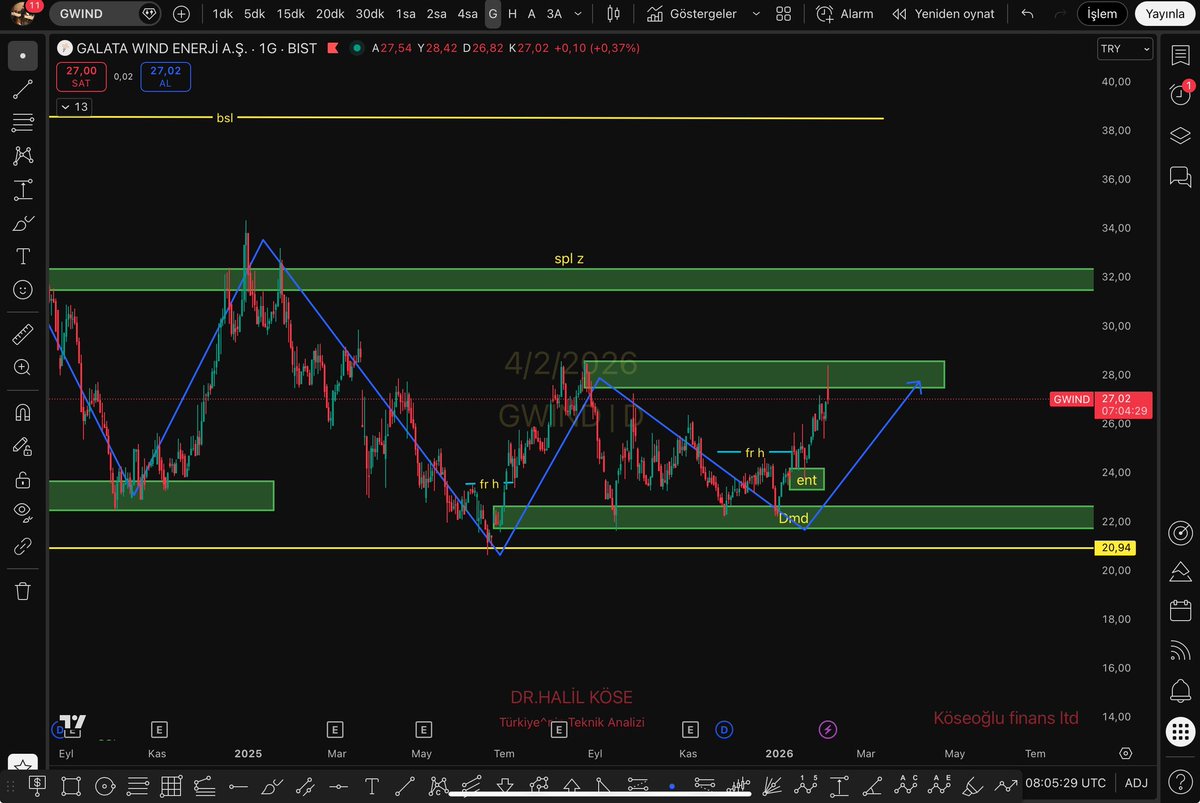The image size is (1200, 803).
Task: Redo the undone chart action
Action: 1058,14
